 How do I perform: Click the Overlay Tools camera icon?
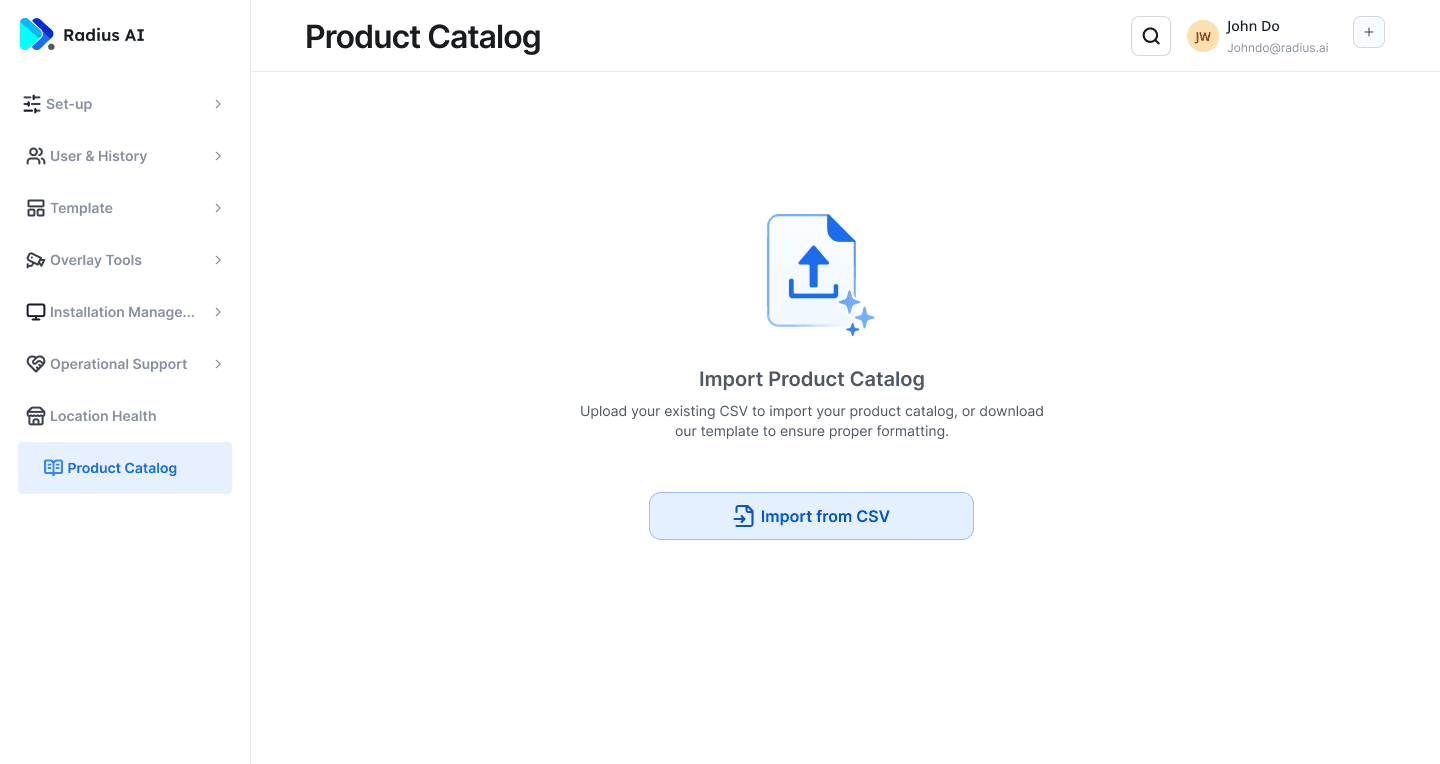point(36,260)
